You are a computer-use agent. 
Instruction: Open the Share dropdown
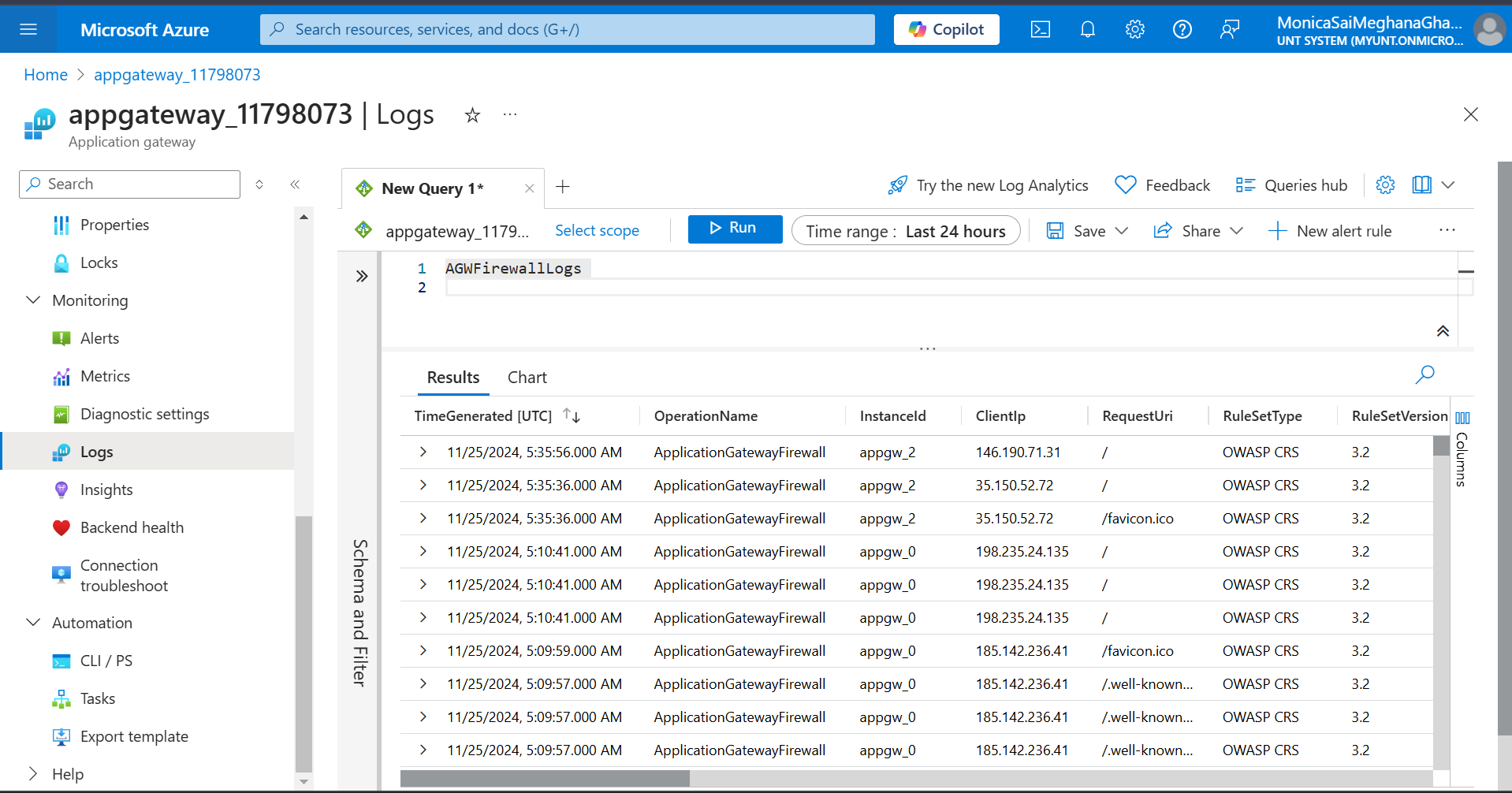(x=1198, y=231)
